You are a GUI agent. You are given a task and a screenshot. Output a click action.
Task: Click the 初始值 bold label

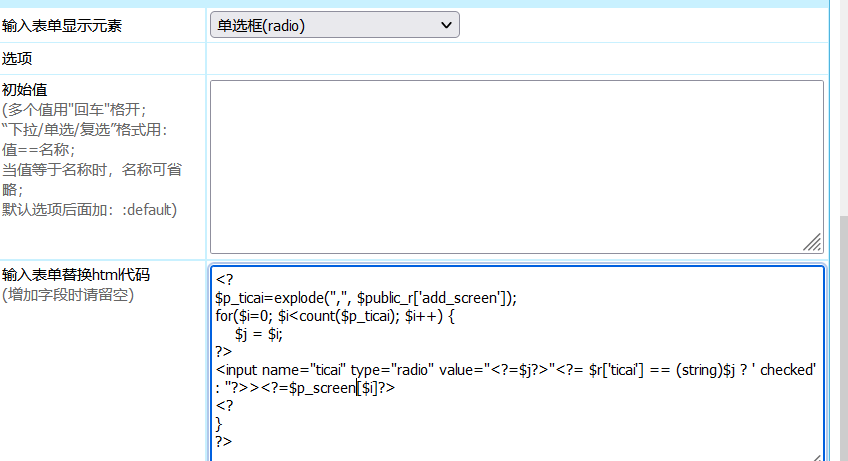[x=25, y=90]
